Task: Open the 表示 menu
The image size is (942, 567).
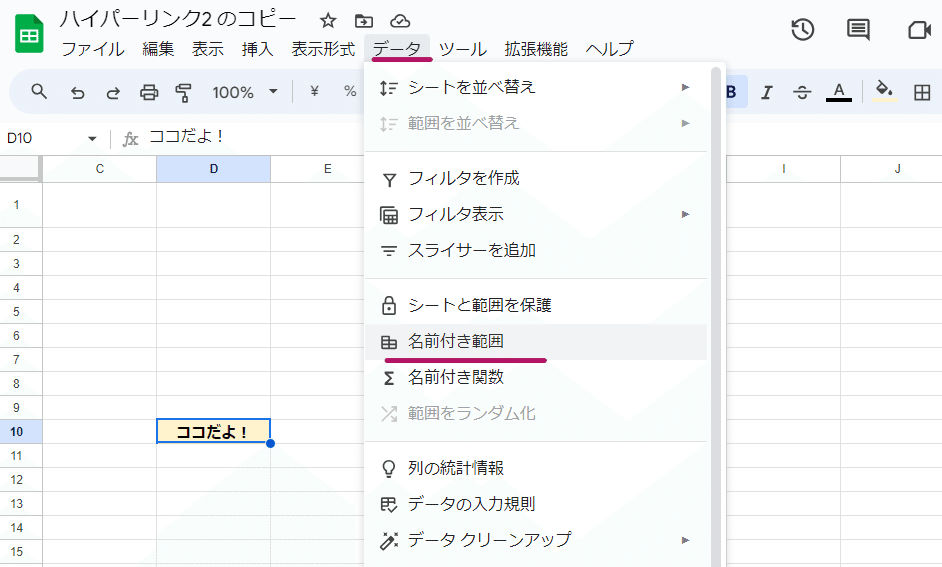Action: pos(208,49)
